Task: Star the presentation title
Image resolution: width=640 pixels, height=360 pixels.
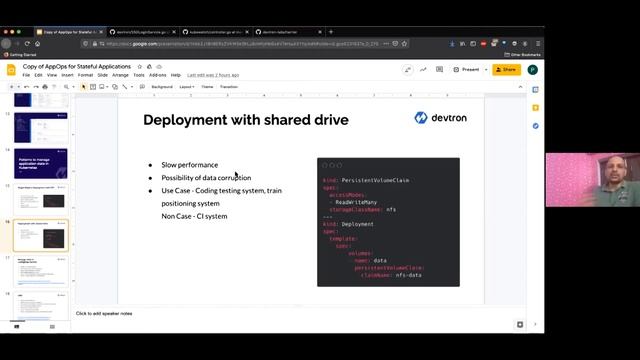Action: coord(140,67)
